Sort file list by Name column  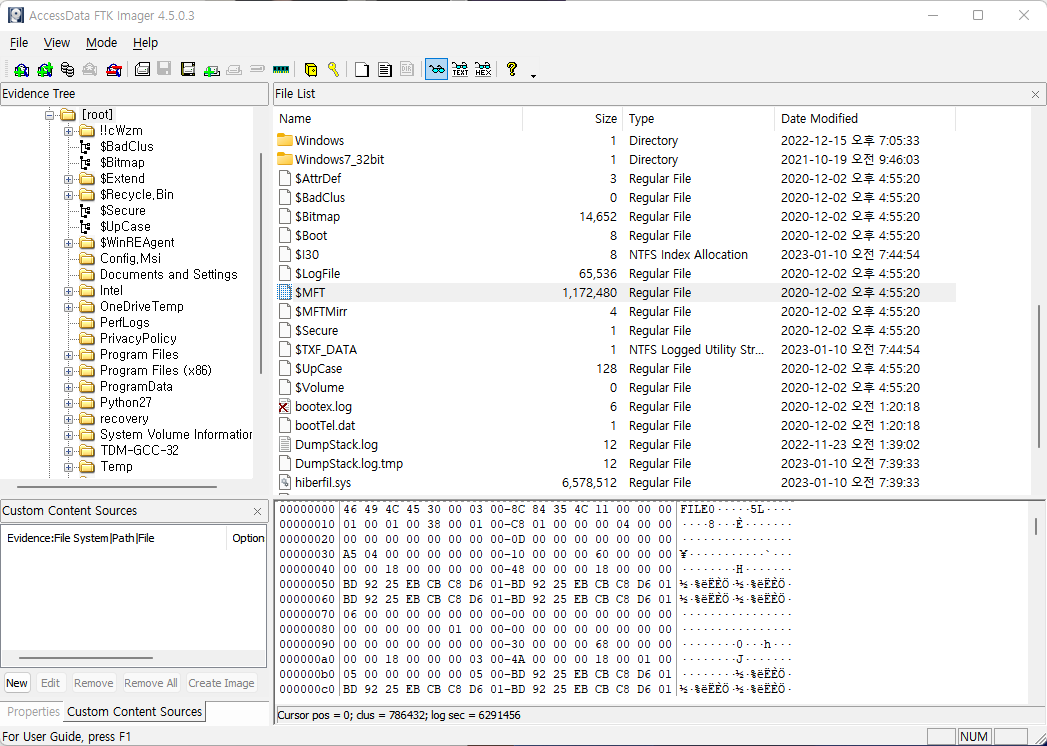398,119
